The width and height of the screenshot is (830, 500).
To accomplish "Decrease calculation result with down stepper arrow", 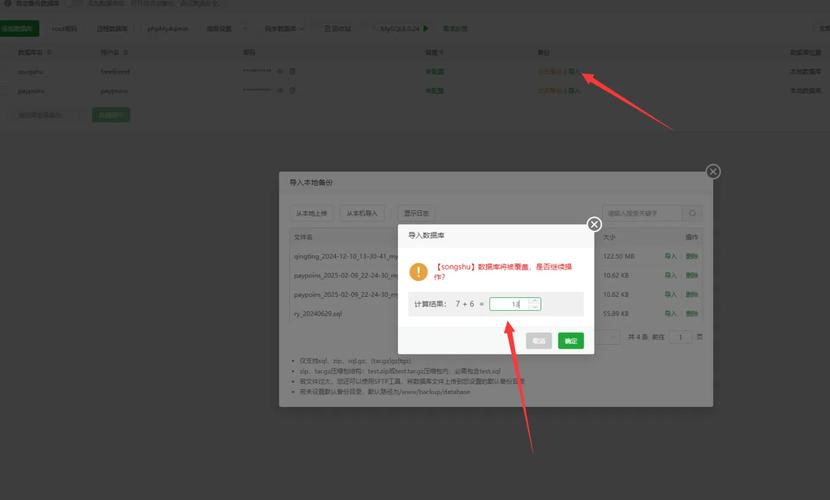I will point(535,307).
